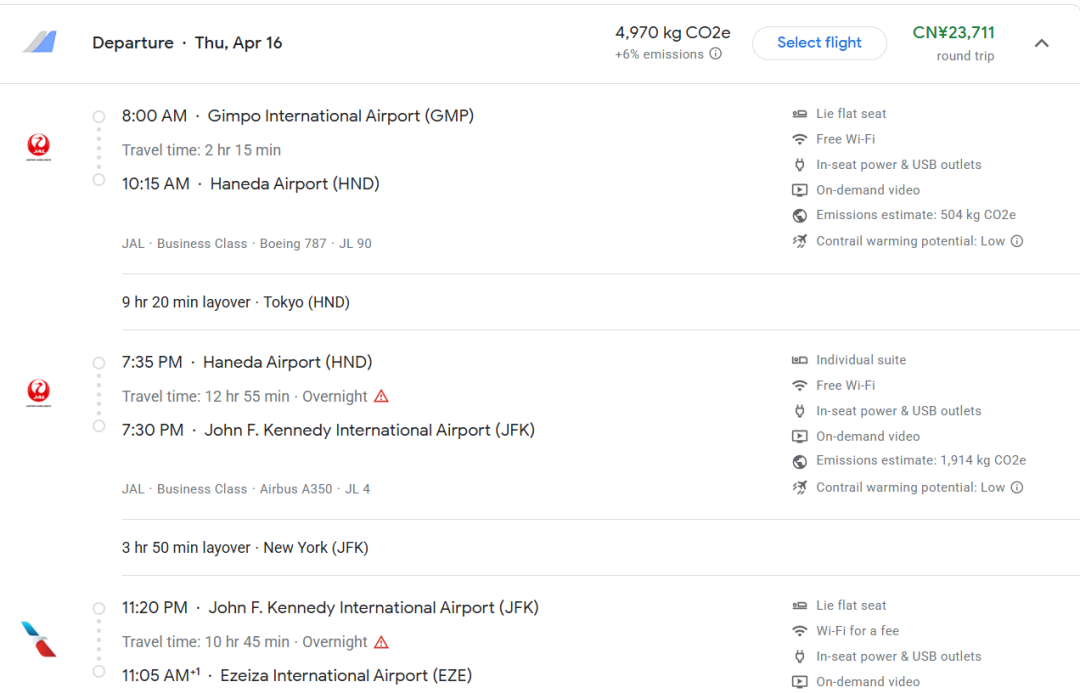Click the Lie flat seat icon for flight JL 90

click(x=800, y=114)
